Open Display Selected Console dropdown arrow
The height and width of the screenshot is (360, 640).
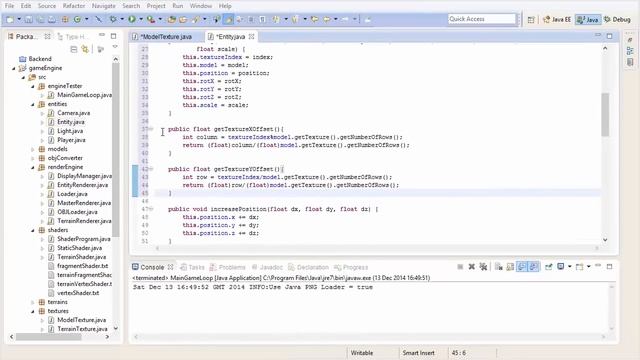pyautogui.click(x=569, y=267)
